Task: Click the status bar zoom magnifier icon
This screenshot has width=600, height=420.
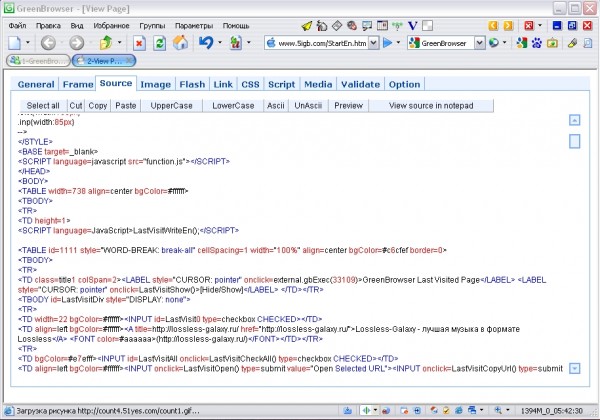Action: (x=497, y=410)
